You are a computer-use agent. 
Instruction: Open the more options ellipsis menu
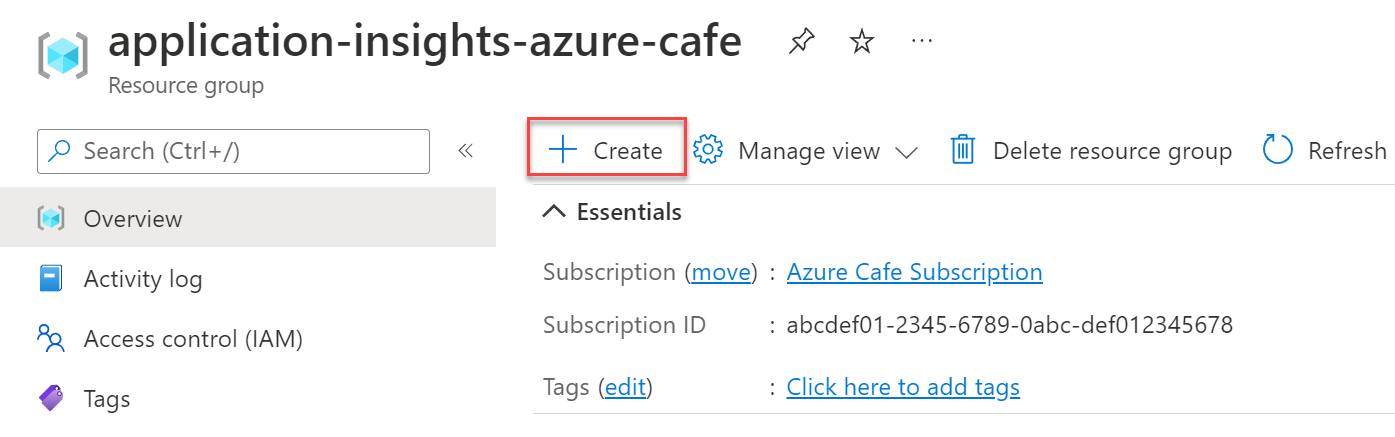click(922, 42)
